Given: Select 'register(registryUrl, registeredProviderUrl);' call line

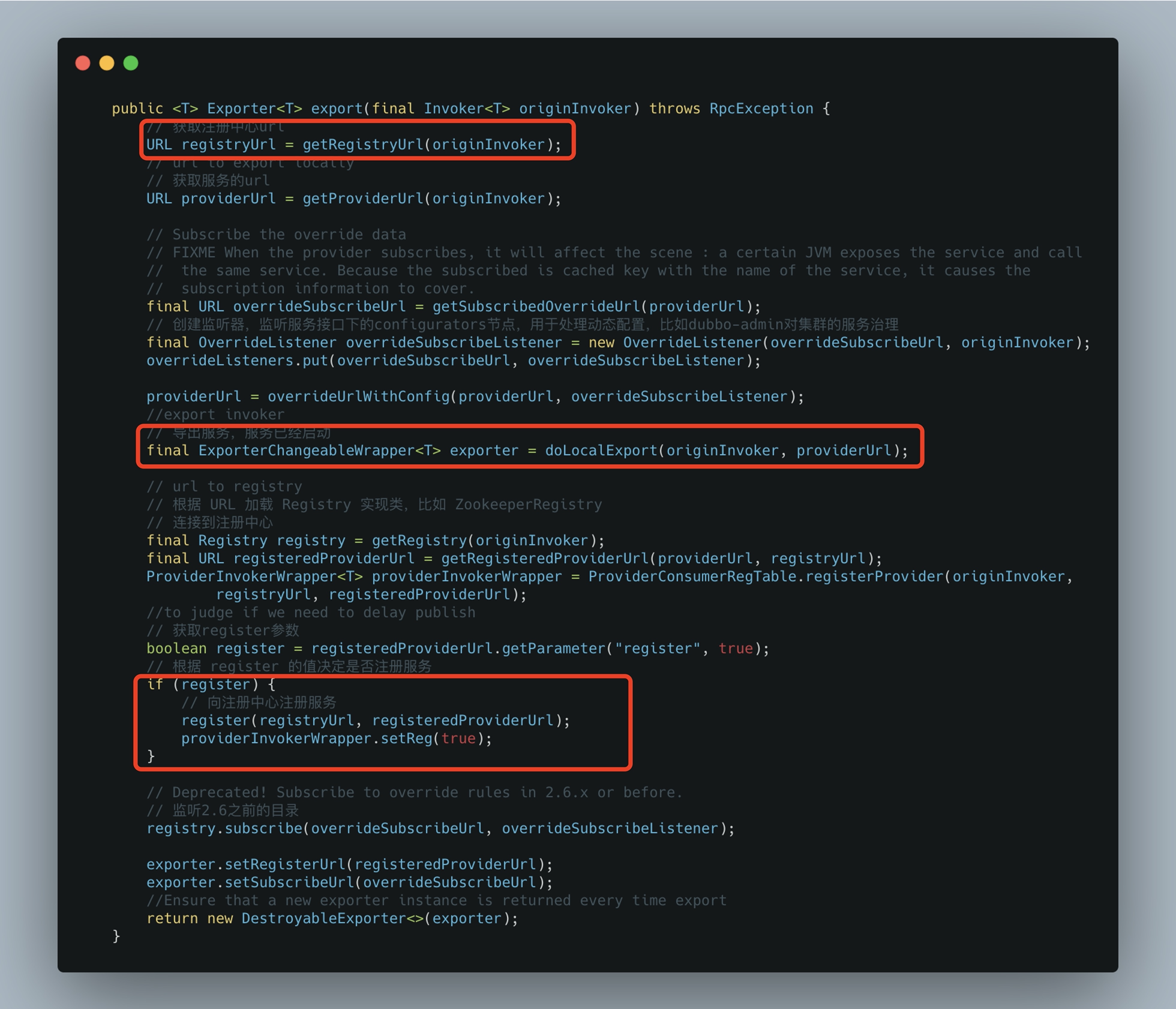Looking at the screenshot, I should click(376, 720).
